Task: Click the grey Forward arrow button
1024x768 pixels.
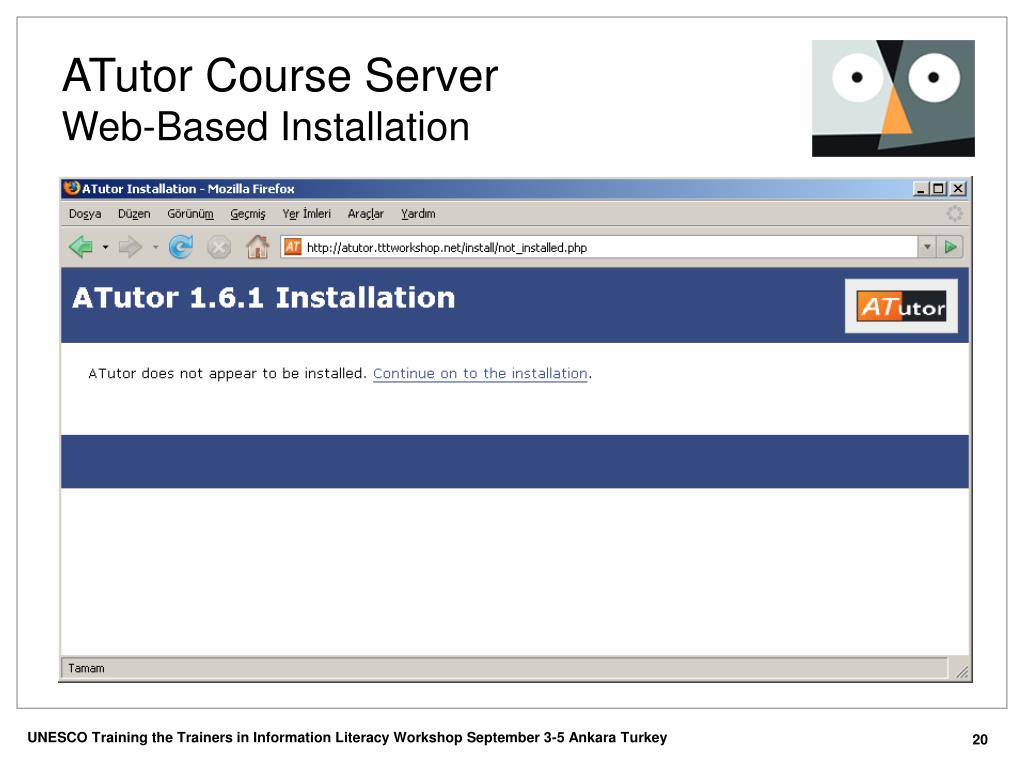Action: click(x=130, y=247)
